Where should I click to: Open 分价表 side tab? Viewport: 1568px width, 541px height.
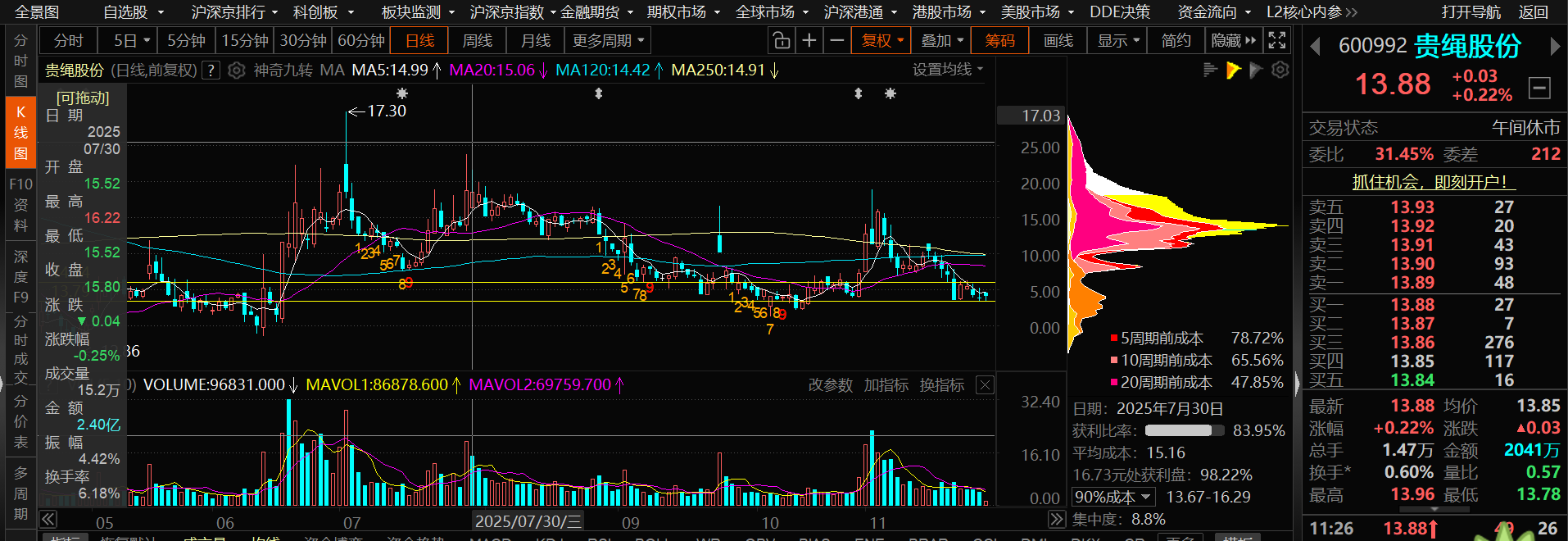(20, 421)
